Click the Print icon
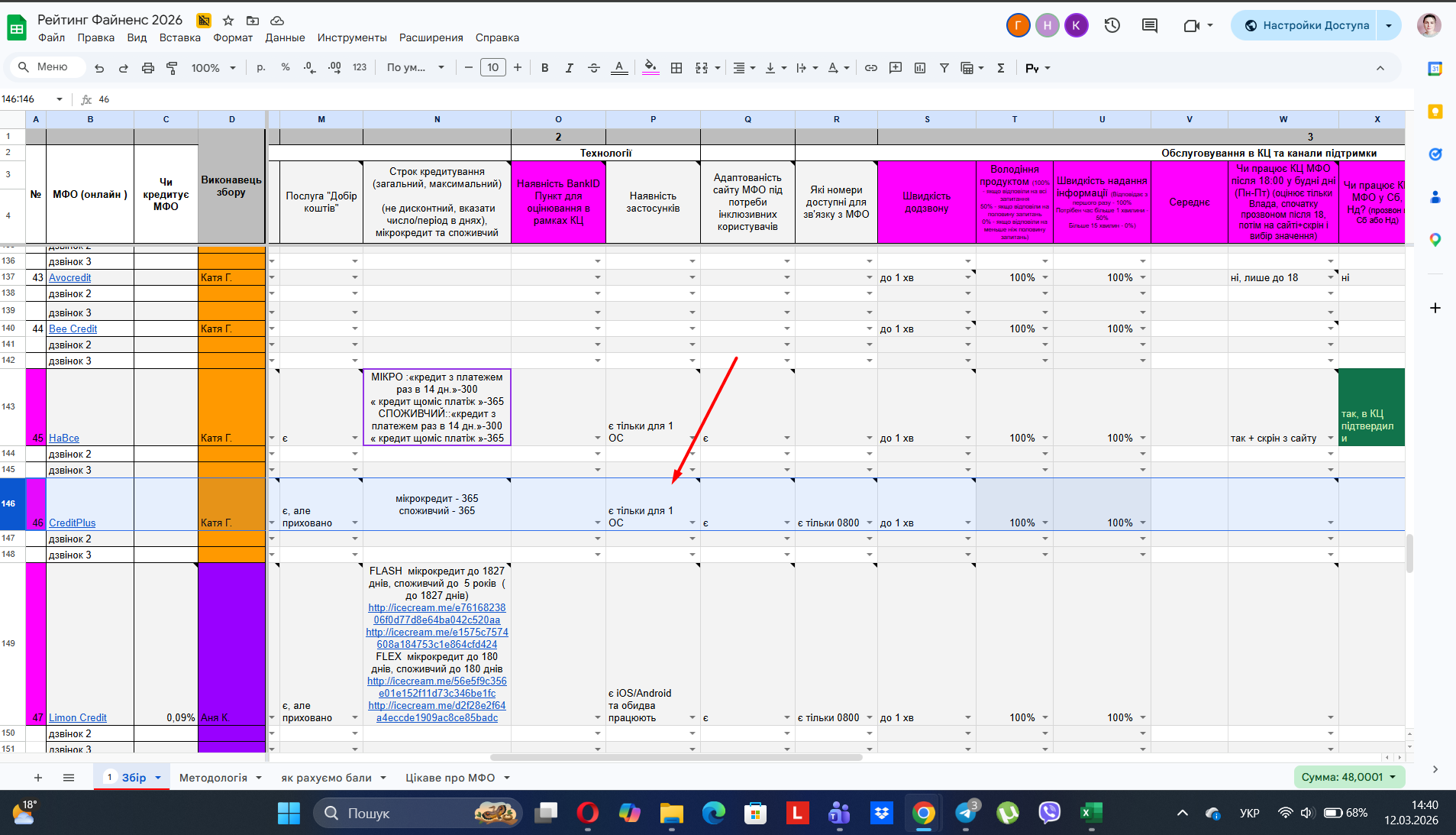Image resolution: width=1456 pixels, height=835 pixels. pos(148,68)
